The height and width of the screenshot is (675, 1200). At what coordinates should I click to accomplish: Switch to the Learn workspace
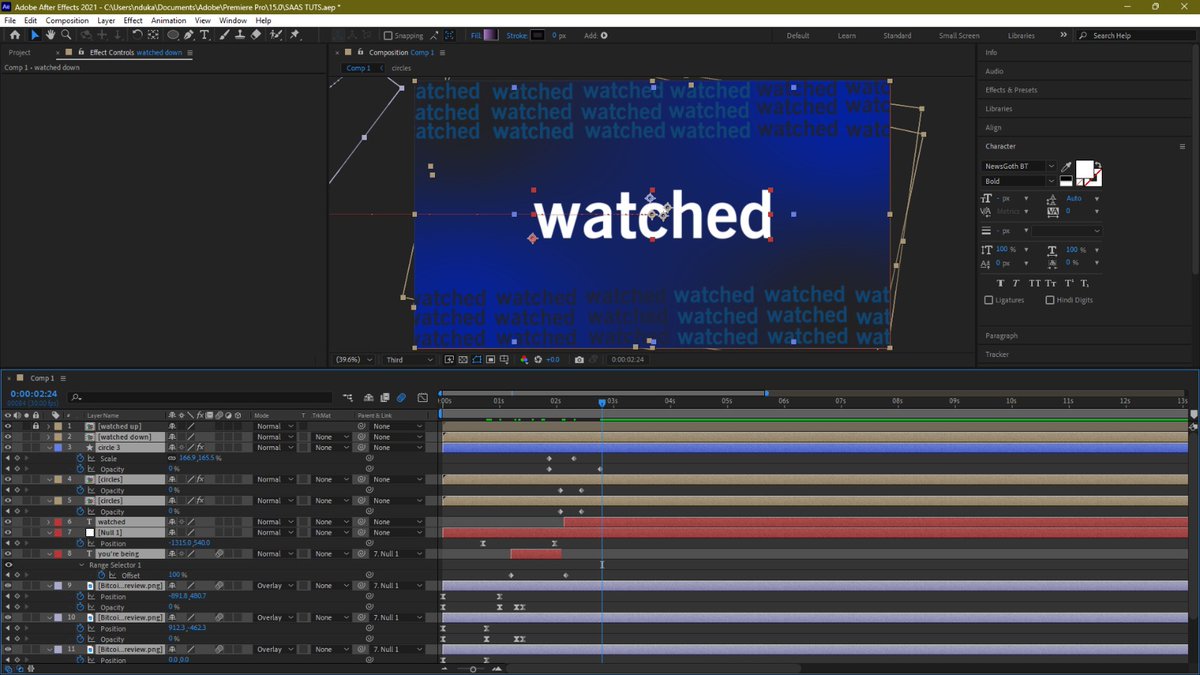[846, 35]
